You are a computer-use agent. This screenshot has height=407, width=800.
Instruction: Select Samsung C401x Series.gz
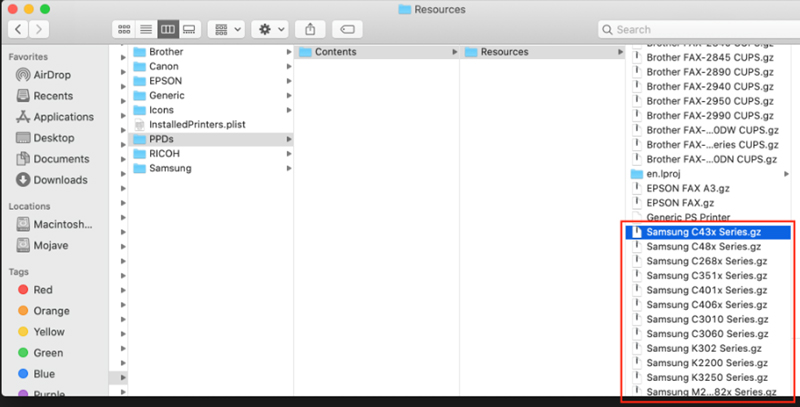pos(709,290)
